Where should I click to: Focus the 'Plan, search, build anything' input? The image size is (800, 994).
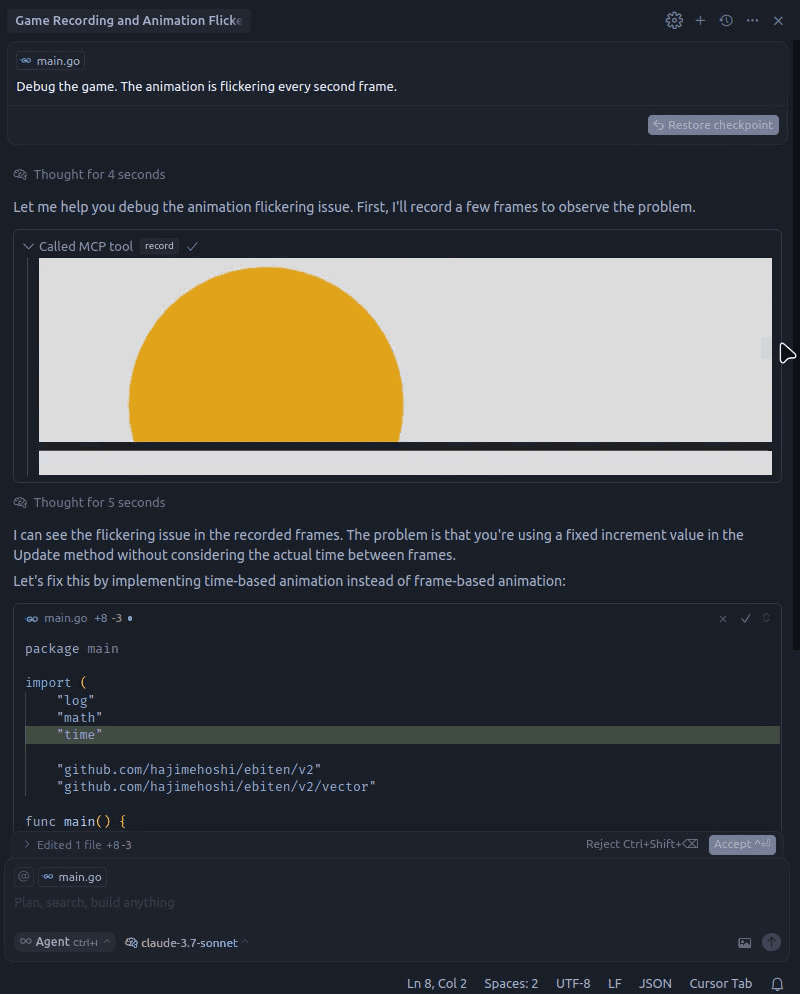[x=396, y=902]
